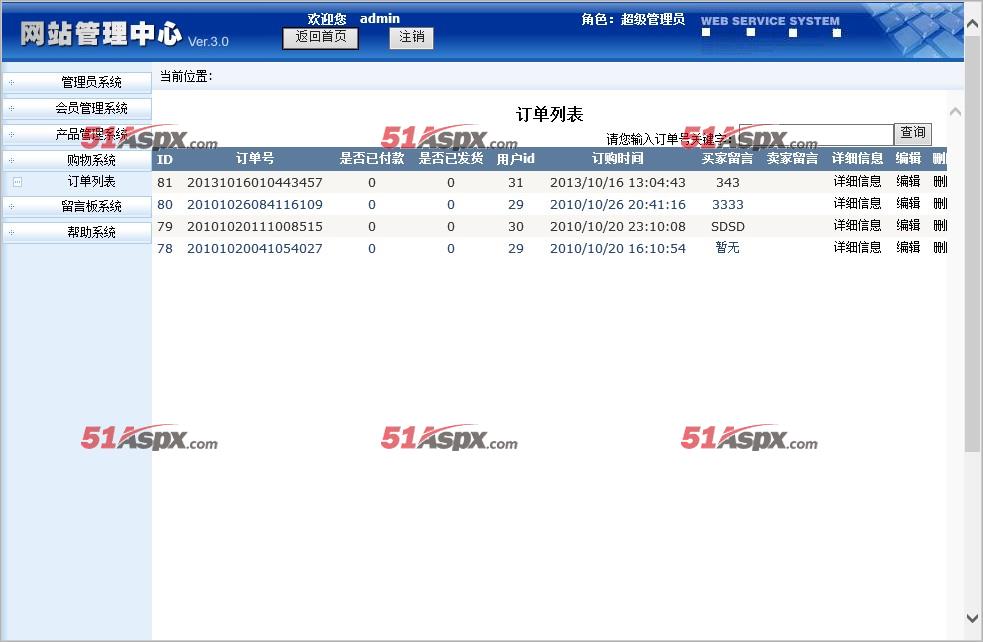
Task: Expand the 会员管理系统 menu icon
Action: 11,108
